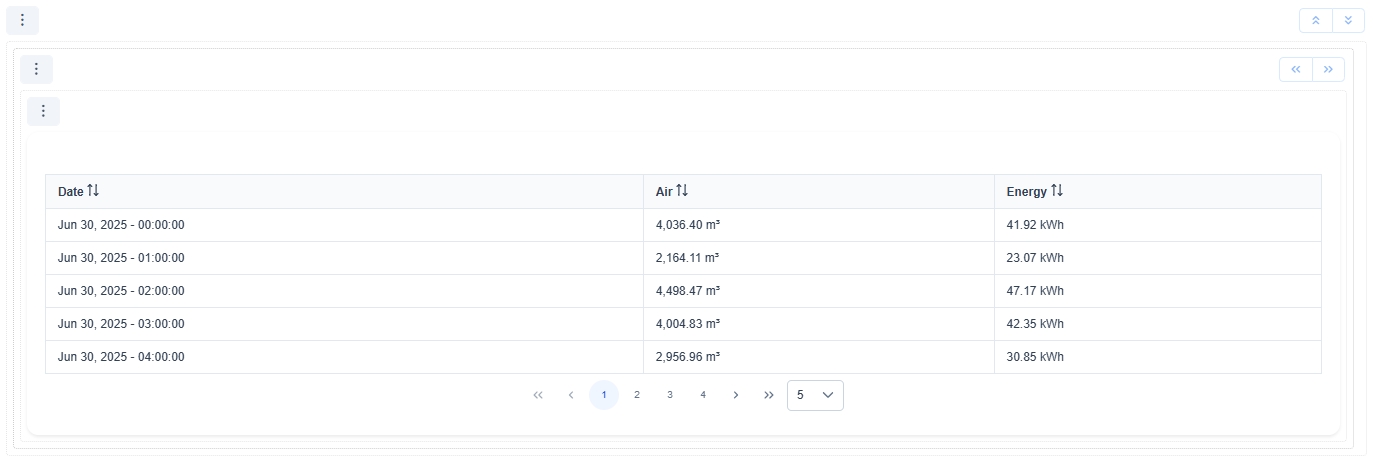Sort table by Air column
This screenshot has height=457, width=1373.
[x=682, y=191]
